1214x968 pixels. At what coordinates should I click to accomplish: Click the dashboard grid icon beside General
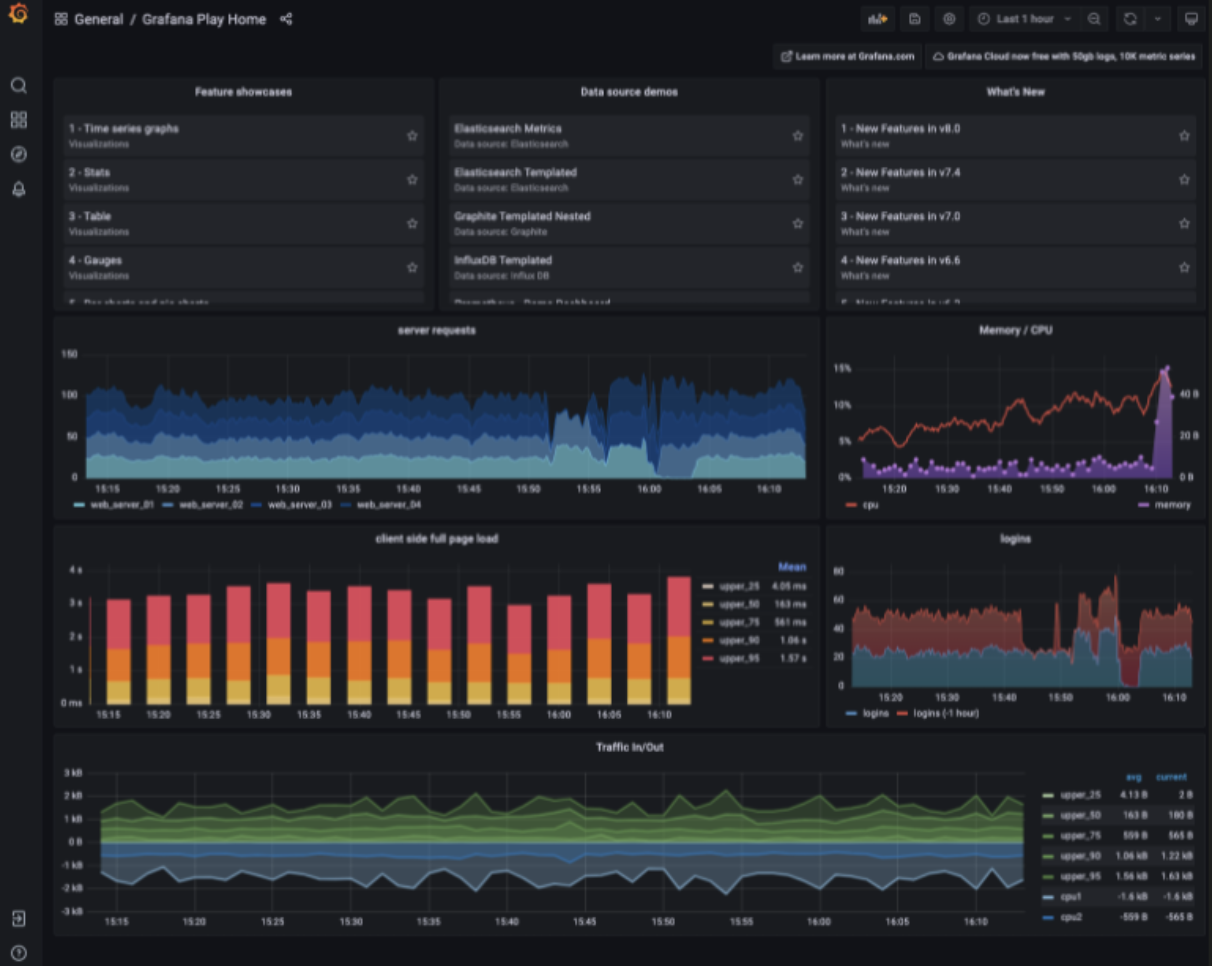[x=61, y=19]
